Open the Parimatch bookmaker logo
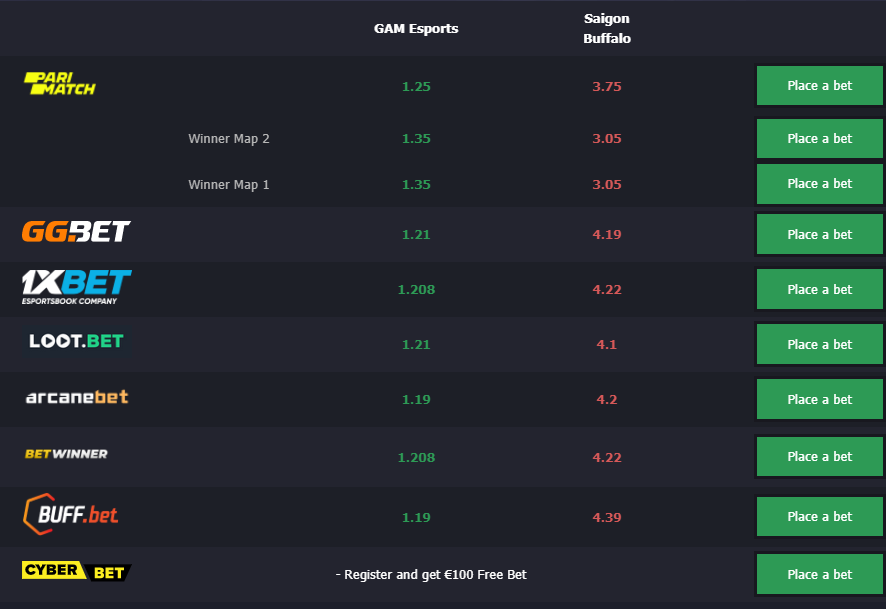 click(60, 84)
